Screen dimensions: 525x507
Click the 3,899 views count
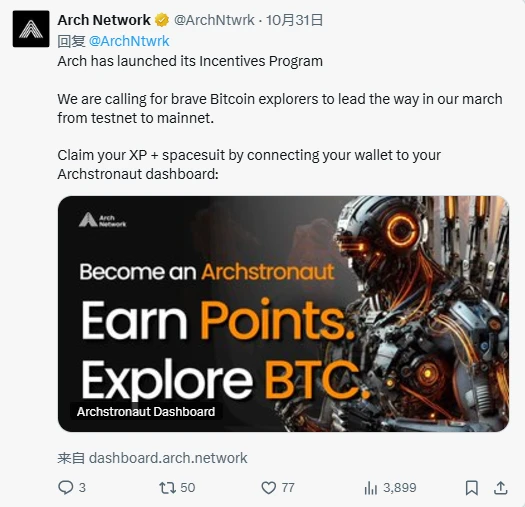click(x=400, y=488)
